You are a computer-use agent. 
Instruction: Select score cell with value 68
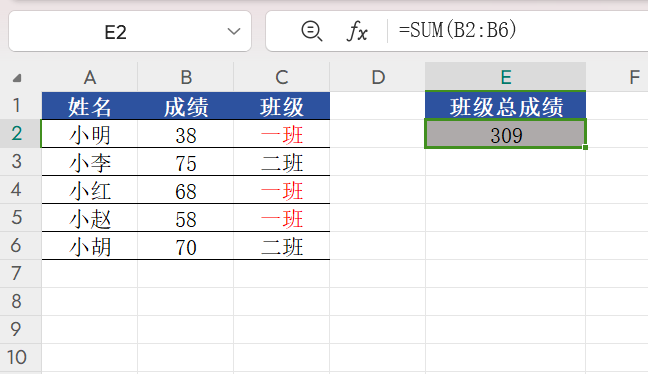(186, 190)
